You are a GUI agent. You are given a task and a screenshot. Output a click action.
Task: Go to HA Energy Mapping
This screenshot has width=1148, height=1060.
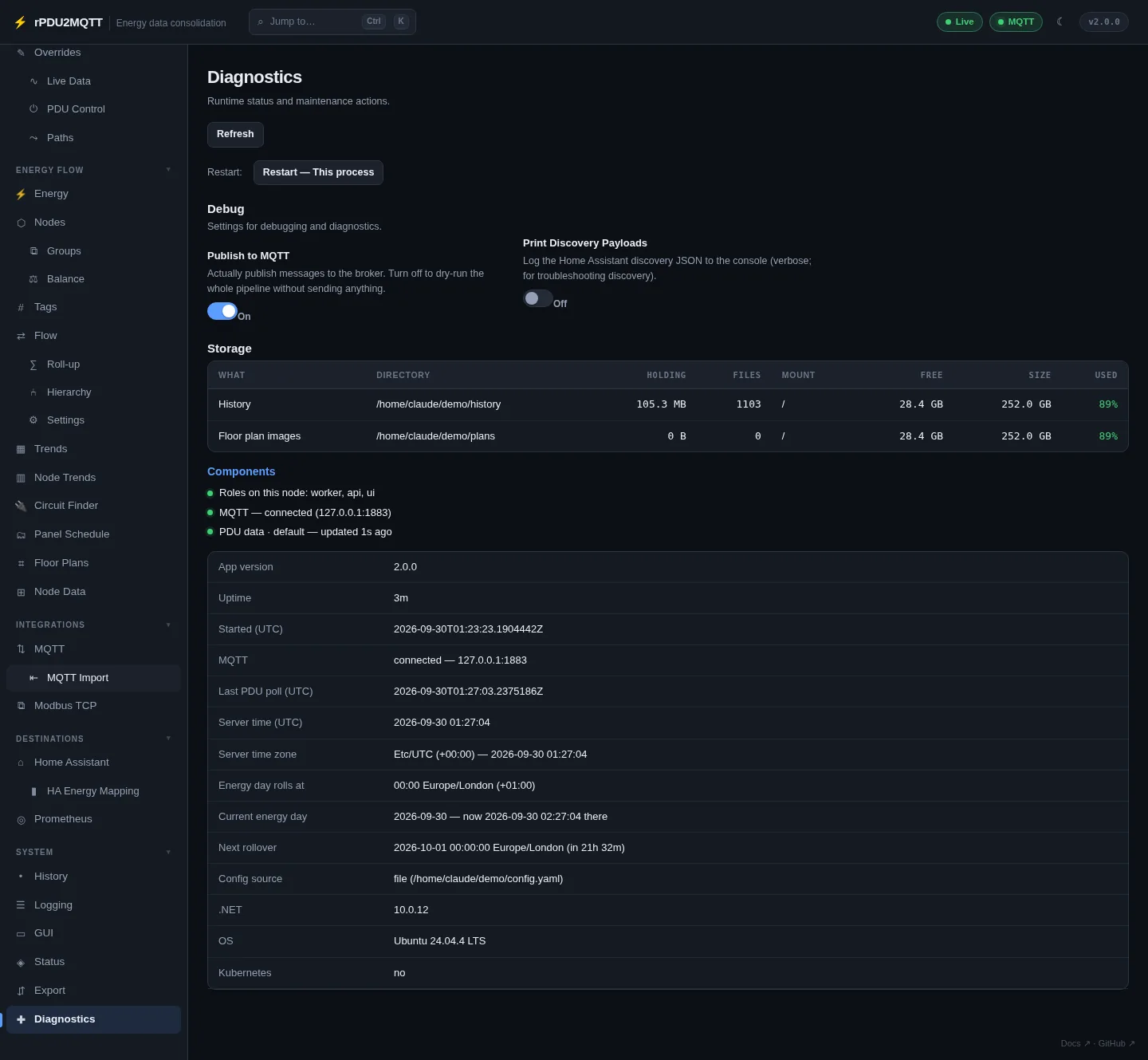click(x=93, y=791)
